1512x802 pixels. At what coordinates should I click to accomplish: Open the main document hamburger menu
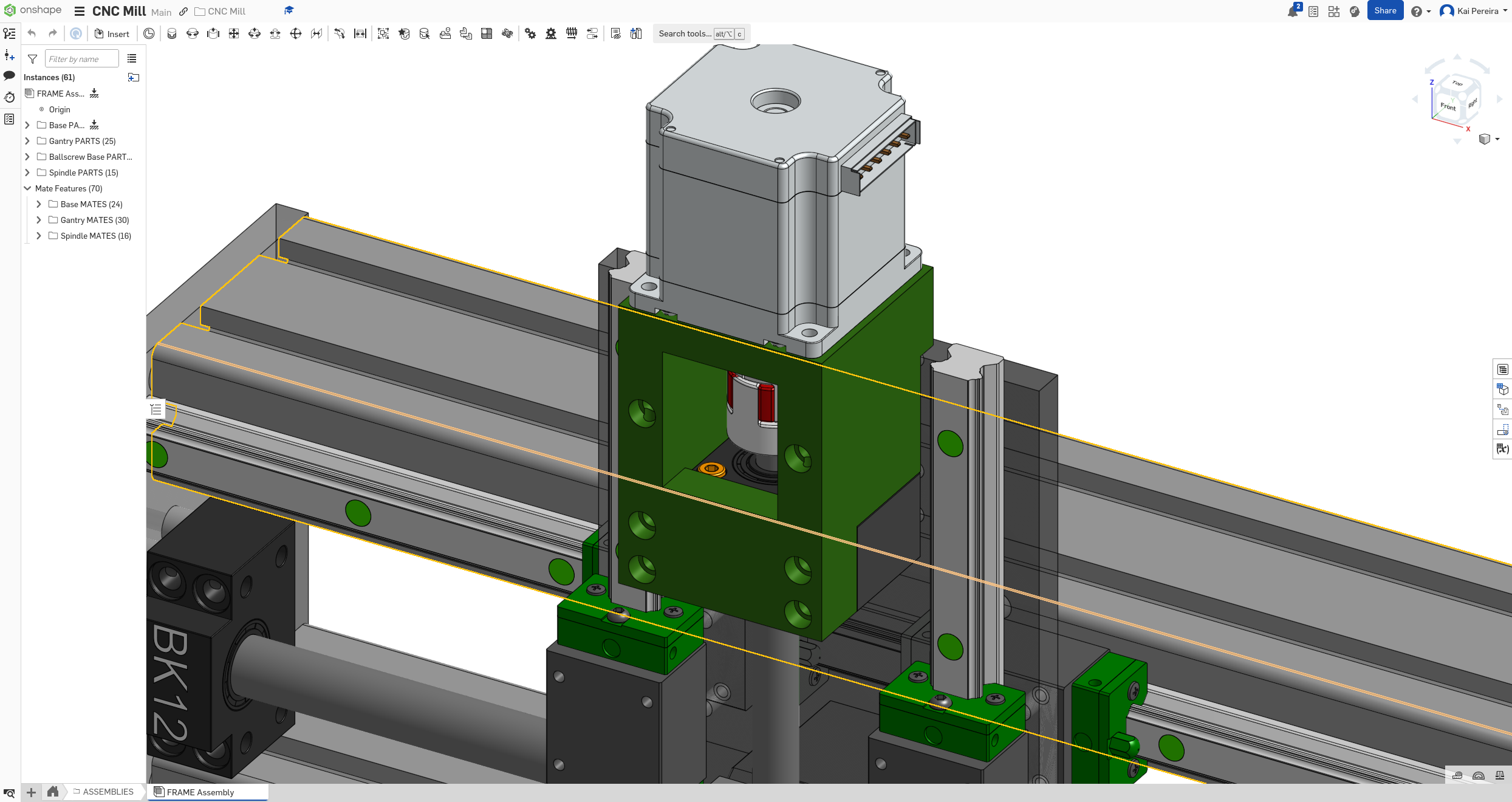click(79, 11)
